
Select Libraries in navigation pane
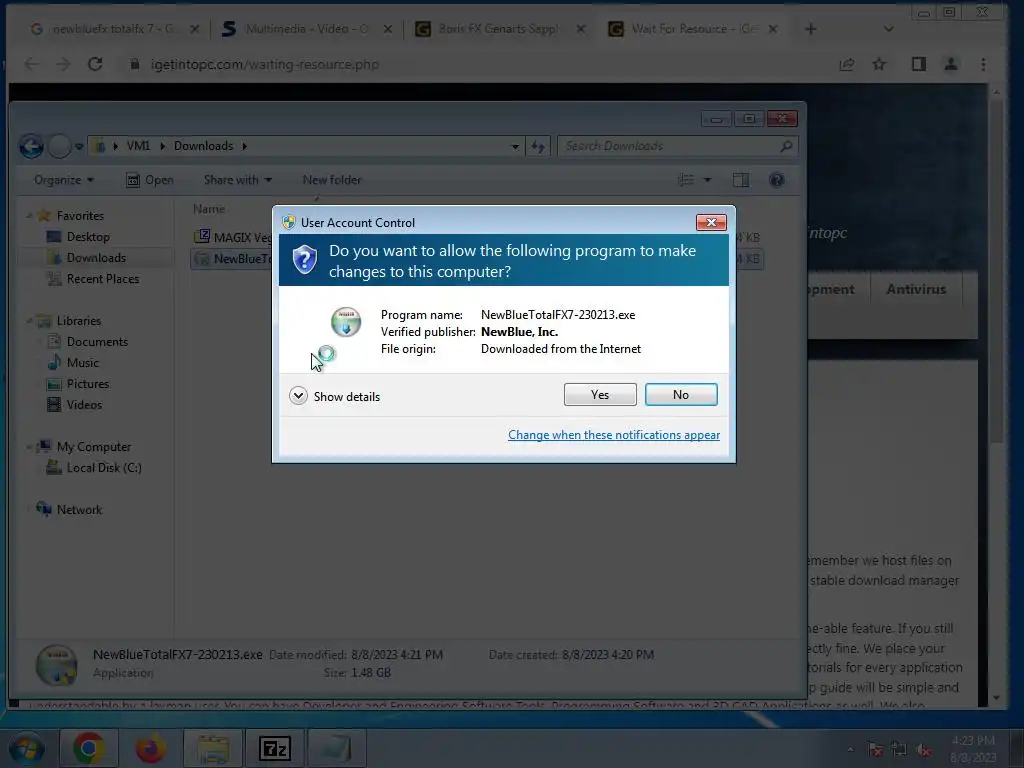click(x=78, y=321)
